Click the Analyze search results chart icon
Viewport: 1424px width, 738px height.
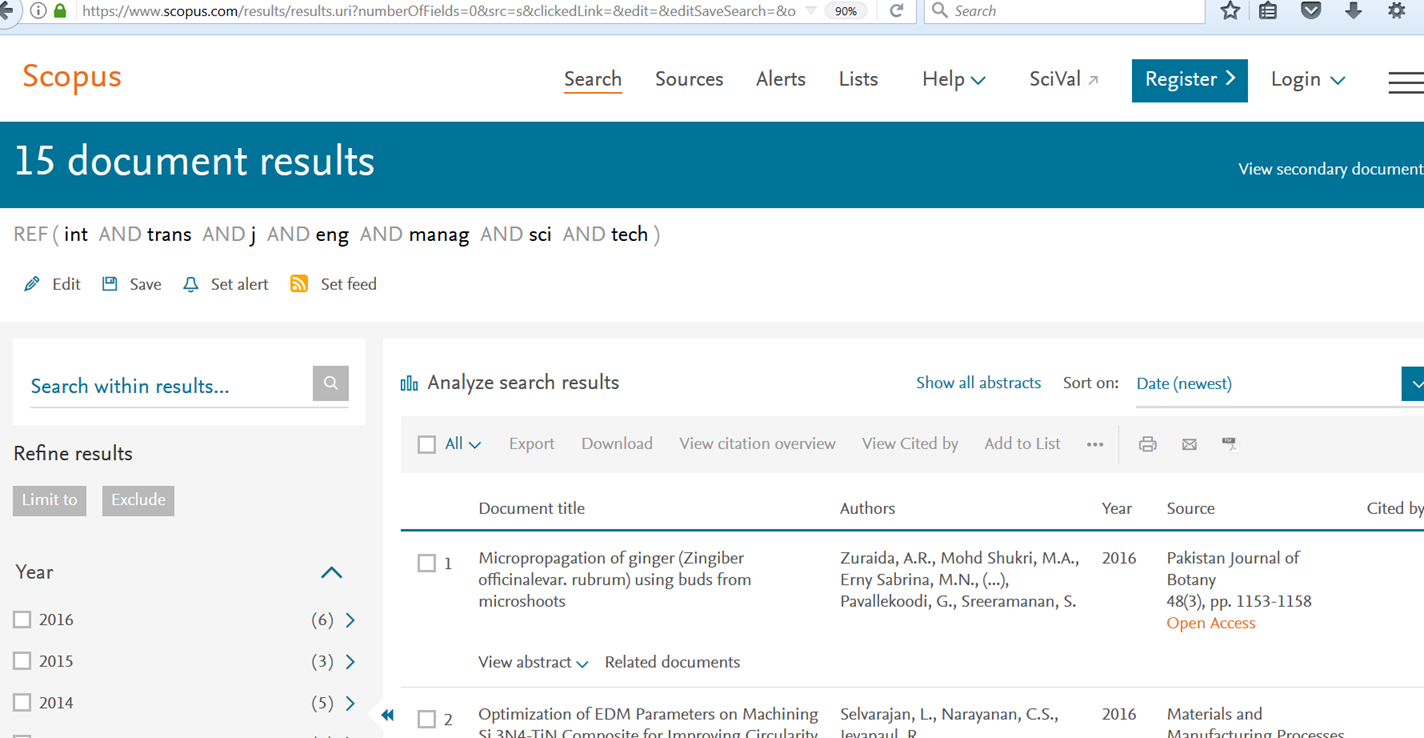coord(409,383)
